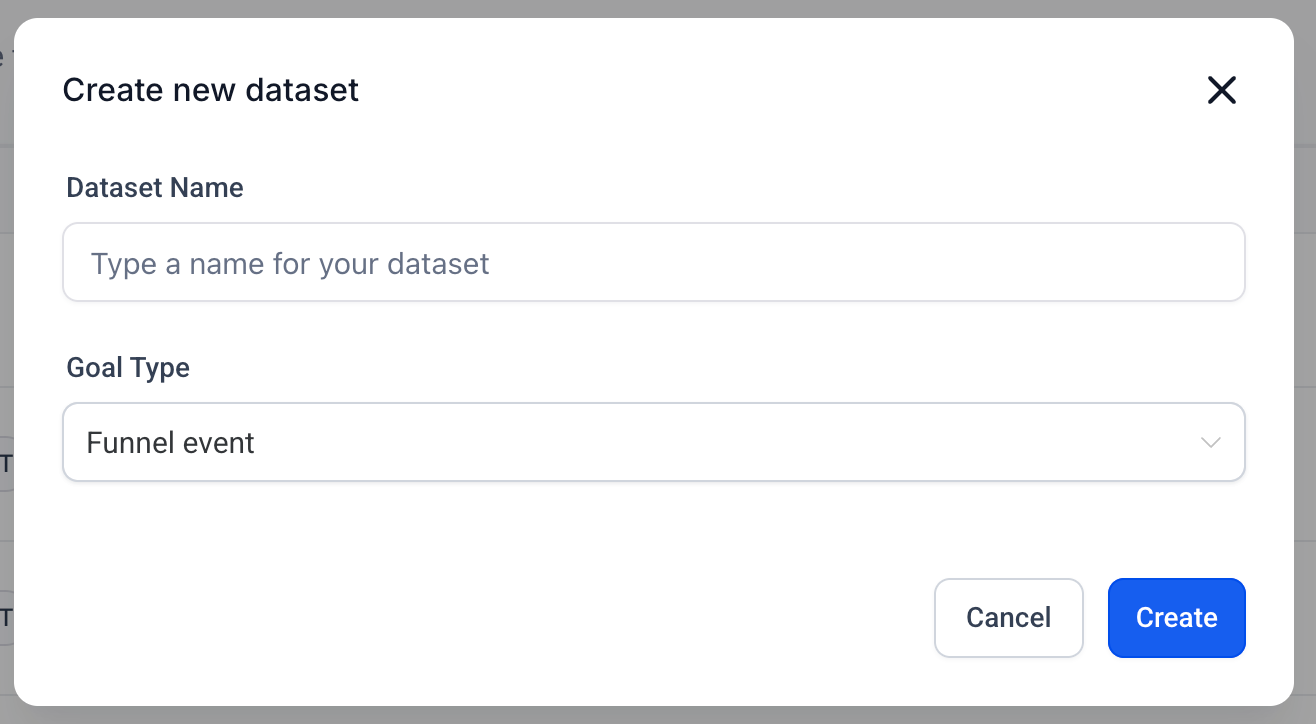Select the 'Funnel event' value text

[171, 442]
